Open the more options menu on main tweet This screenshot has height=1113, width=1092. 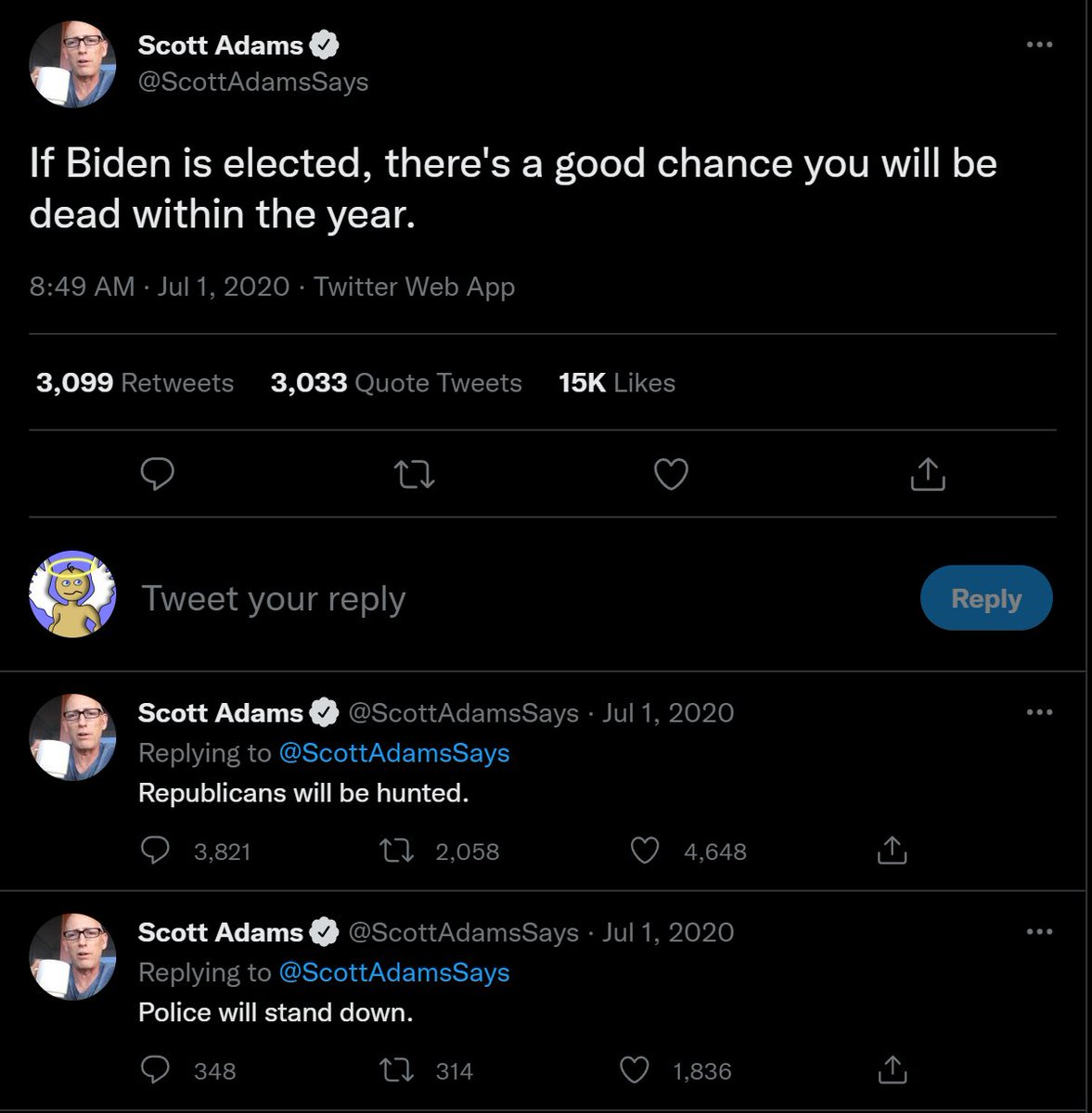1039,45
